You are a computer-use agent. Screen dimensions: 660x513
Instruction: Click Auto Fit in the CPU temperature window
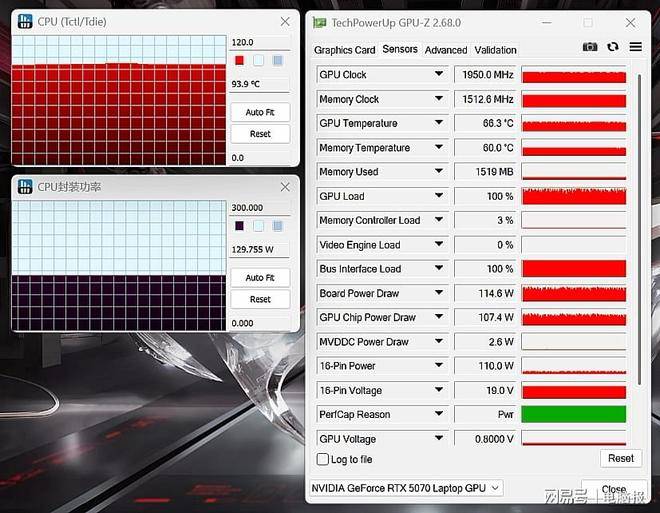(x=260, y=112)
